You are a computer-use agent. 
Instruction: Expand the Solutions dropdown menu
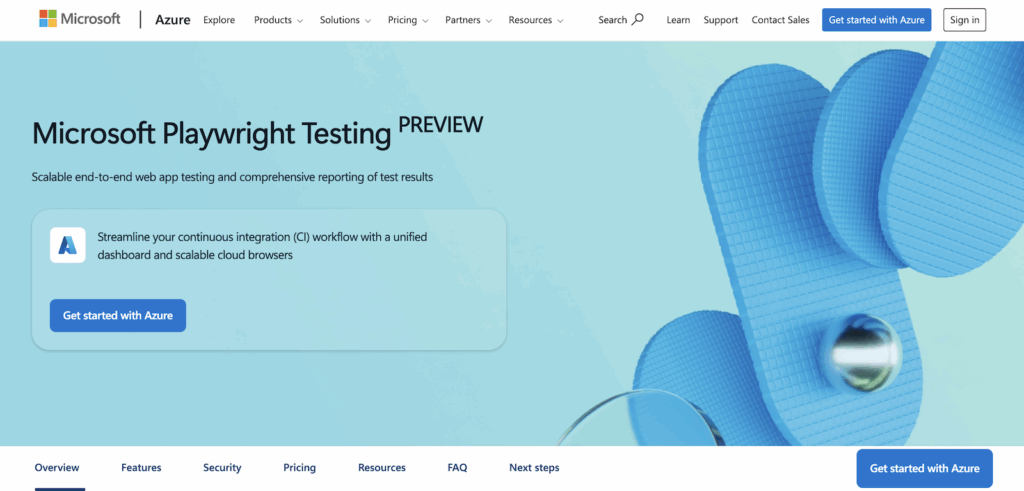tap(345, 20)
